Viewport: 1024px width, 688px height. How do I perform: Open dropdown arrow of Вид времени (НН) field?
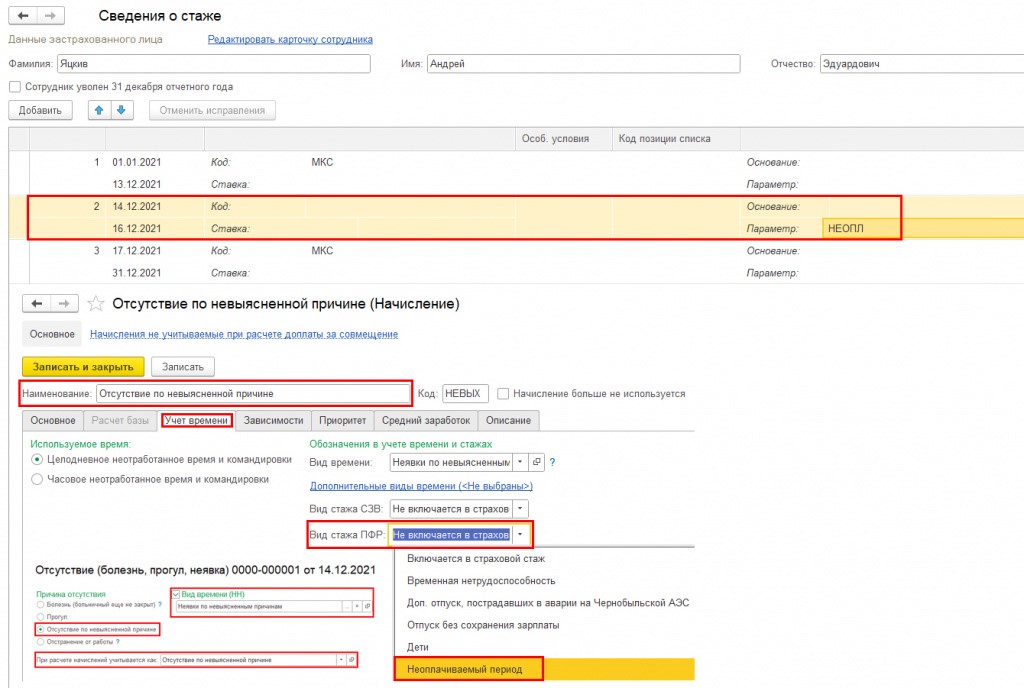pyautogui.click(x=357, y=606)
